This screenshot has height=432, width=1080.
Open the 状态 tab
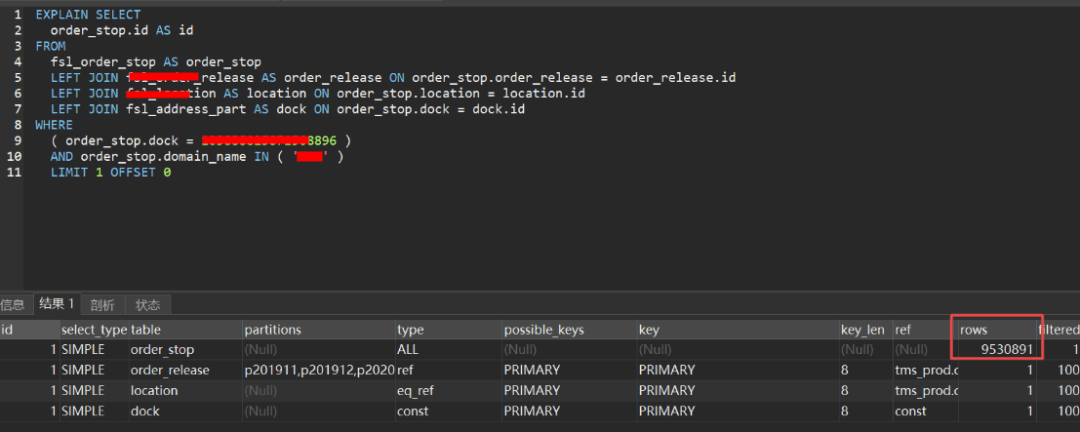click(x=147, y=305)
